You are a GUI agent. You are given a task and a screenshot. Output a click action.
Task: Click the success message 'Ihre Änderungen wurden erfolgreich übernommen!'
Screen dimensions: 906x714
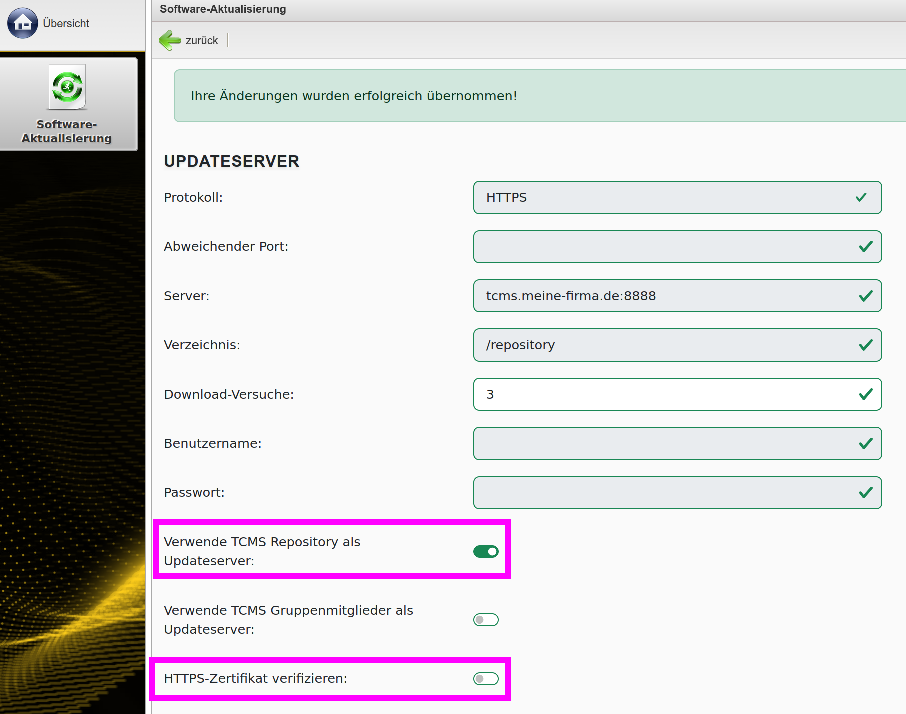click(354, 96)
